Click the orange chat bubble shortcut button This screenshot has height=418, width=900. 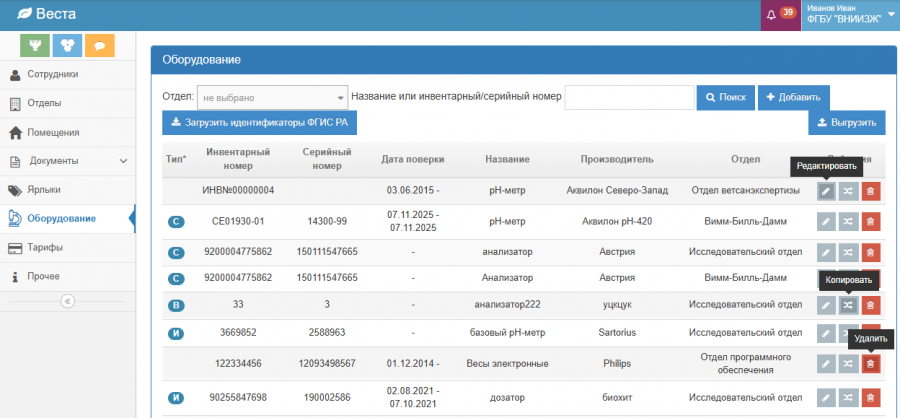[x=99, y=45]
